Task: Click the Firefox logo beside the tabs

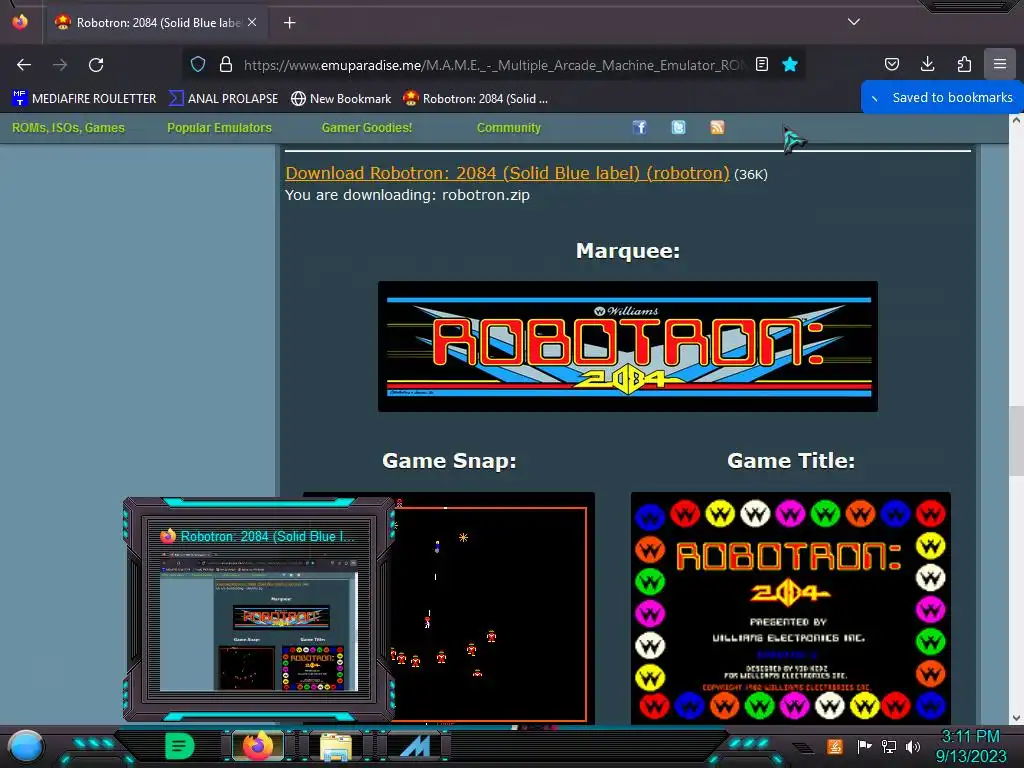Action: point(20,22)
